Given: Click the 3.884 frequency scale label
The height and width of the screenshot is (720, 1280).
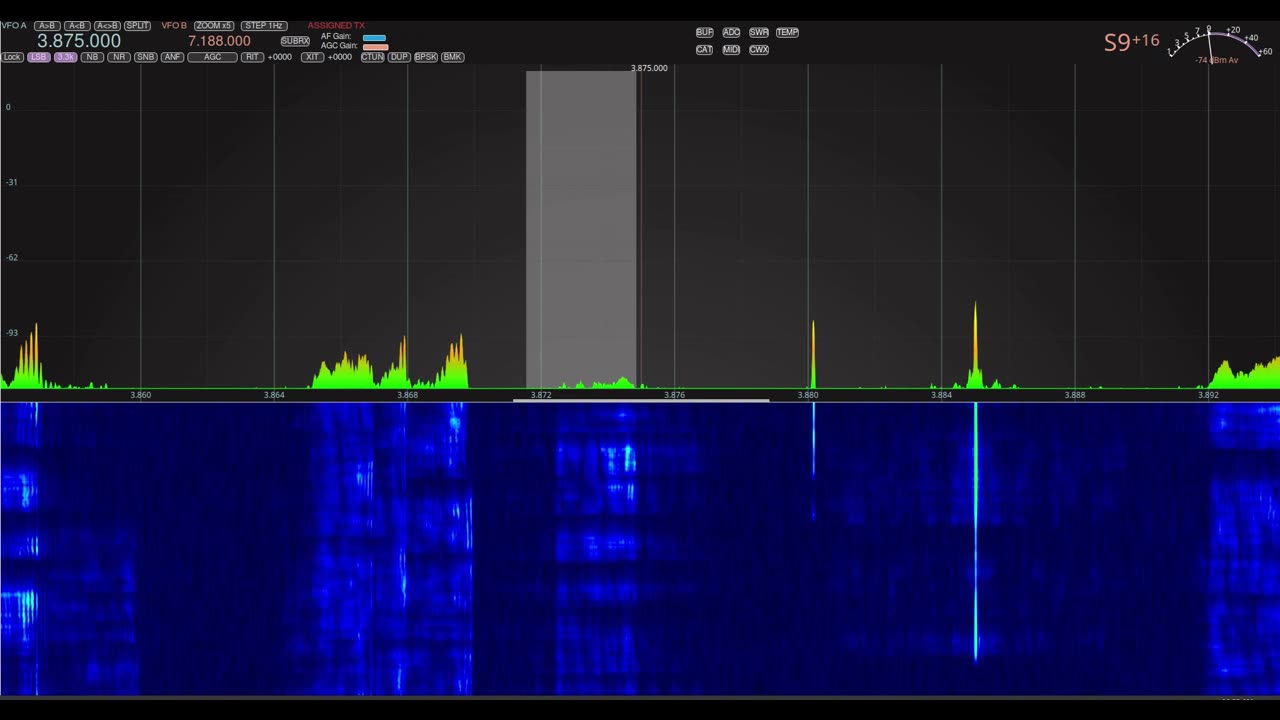Looking at the screenshot, I should click(941, 395).
